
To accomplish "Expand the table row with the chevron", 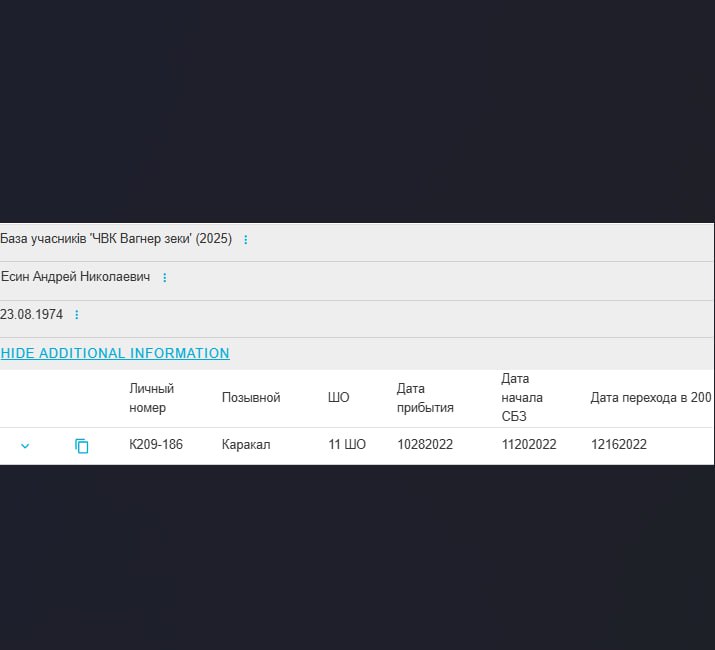I will point(25,446).
